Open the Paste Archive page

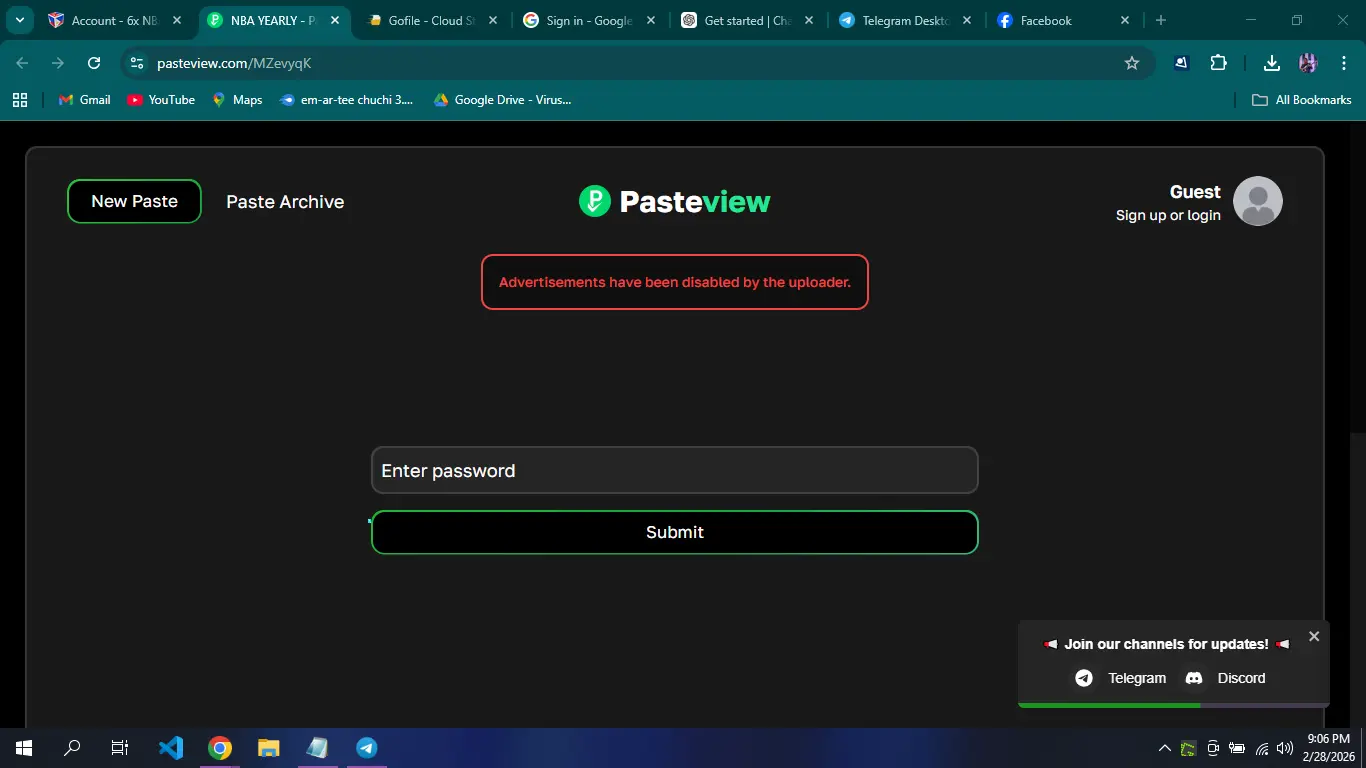click(x=285, y=202)
